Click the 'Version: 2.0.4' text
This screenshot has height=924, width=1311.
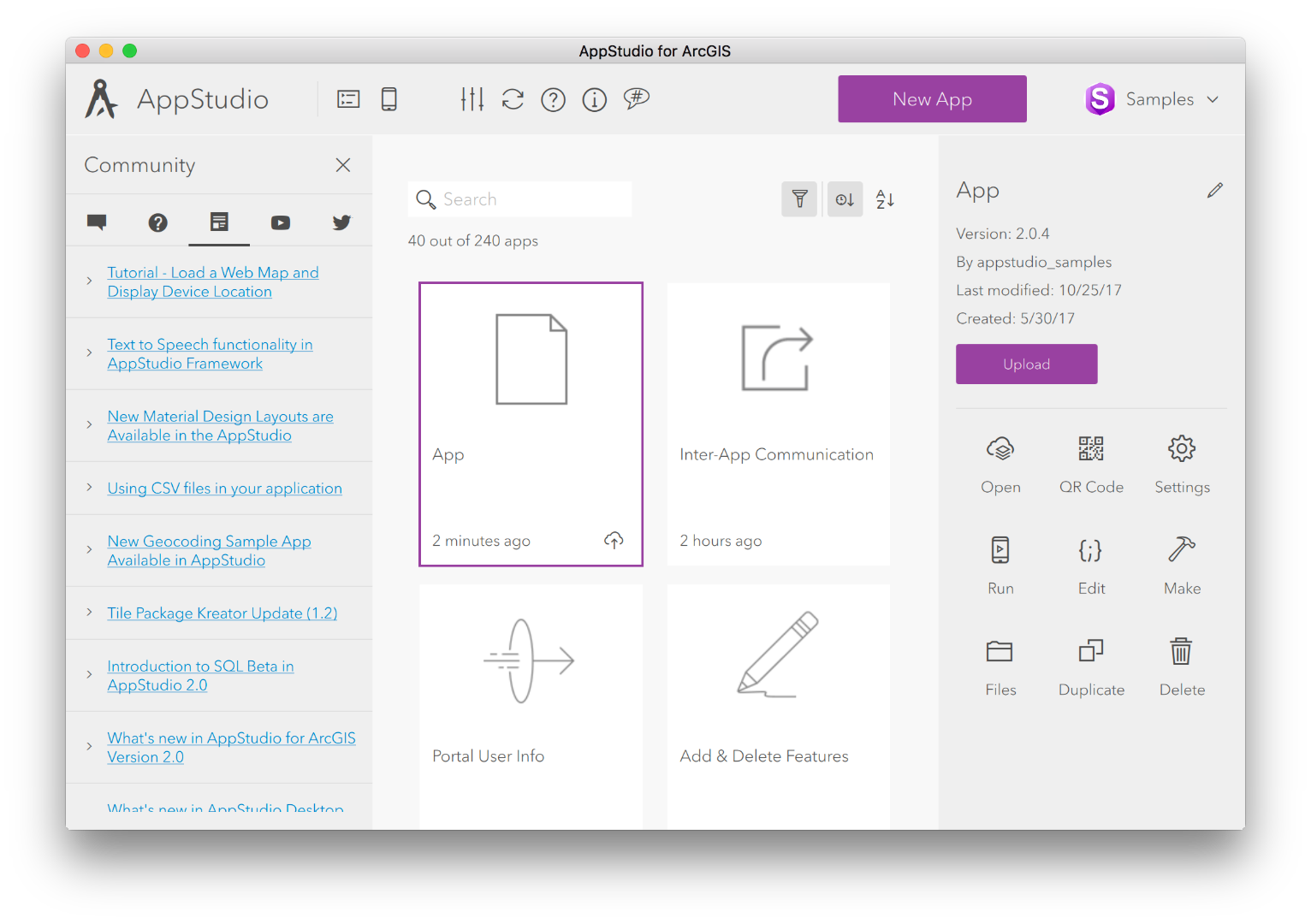1002,234
